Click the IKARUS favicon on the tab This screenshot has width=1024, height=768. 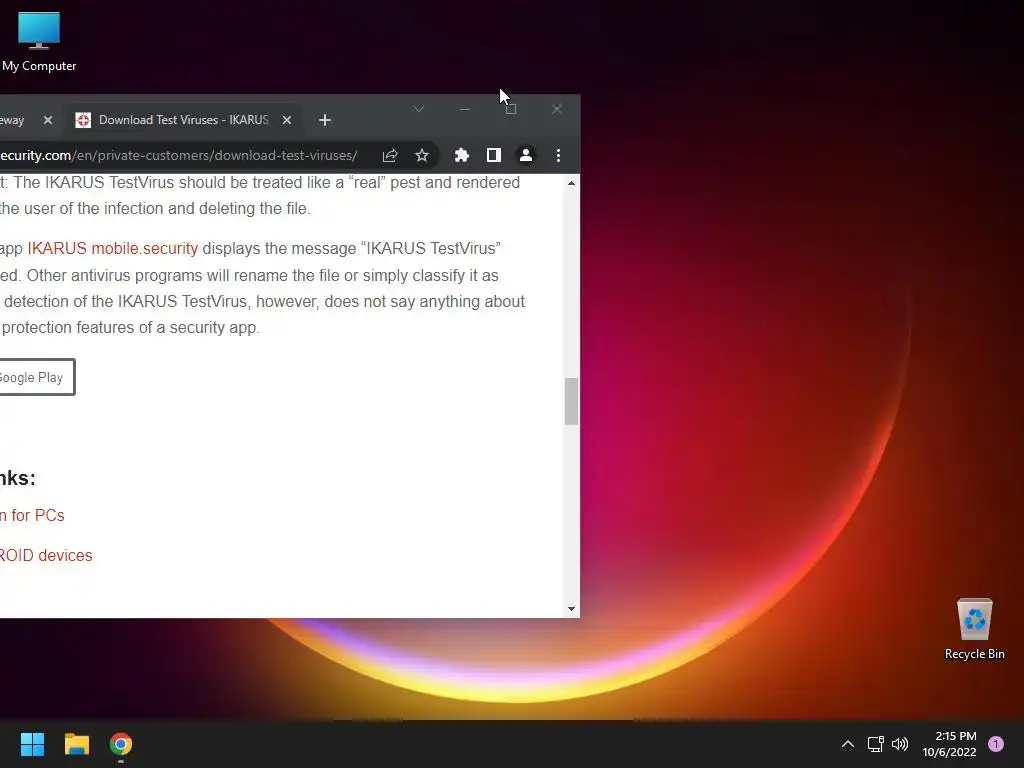[x=83, y=120]
